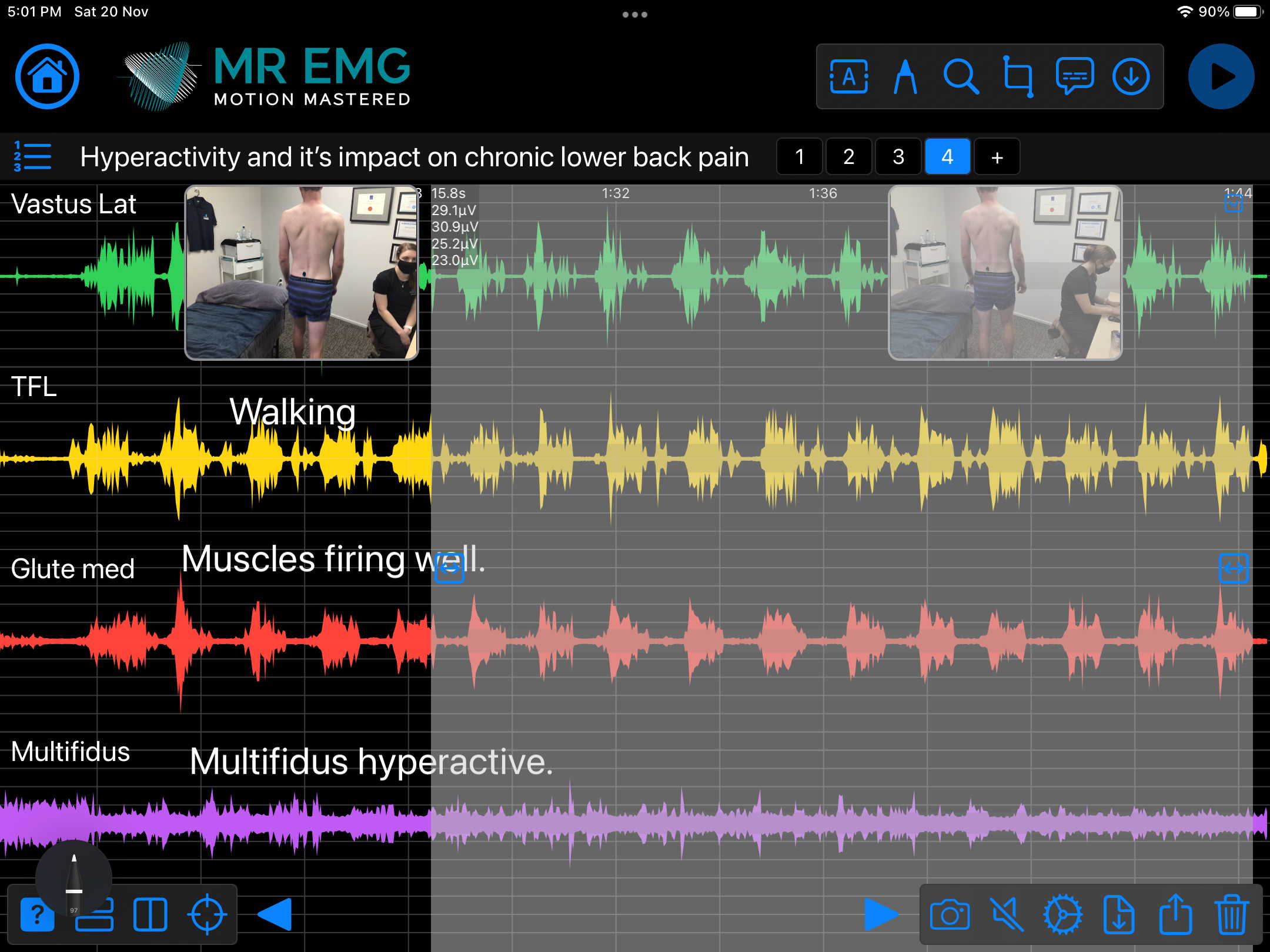Switch to page 2 tab
Image resolution: width=1270 pixels, height=952 pixels.
pos(848,157)
